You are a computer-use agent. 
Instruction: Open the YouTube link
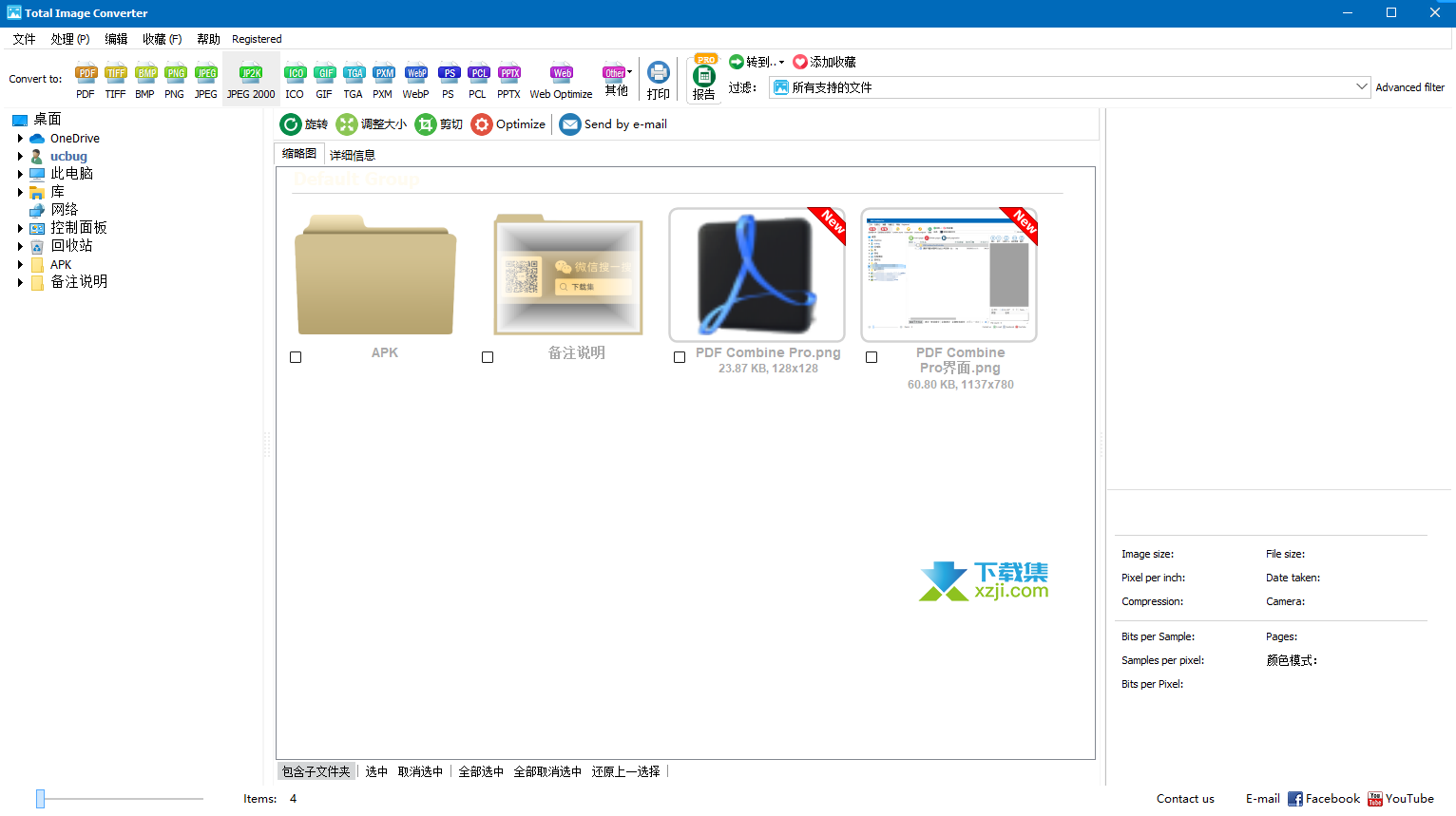[x=1401, y=799]
